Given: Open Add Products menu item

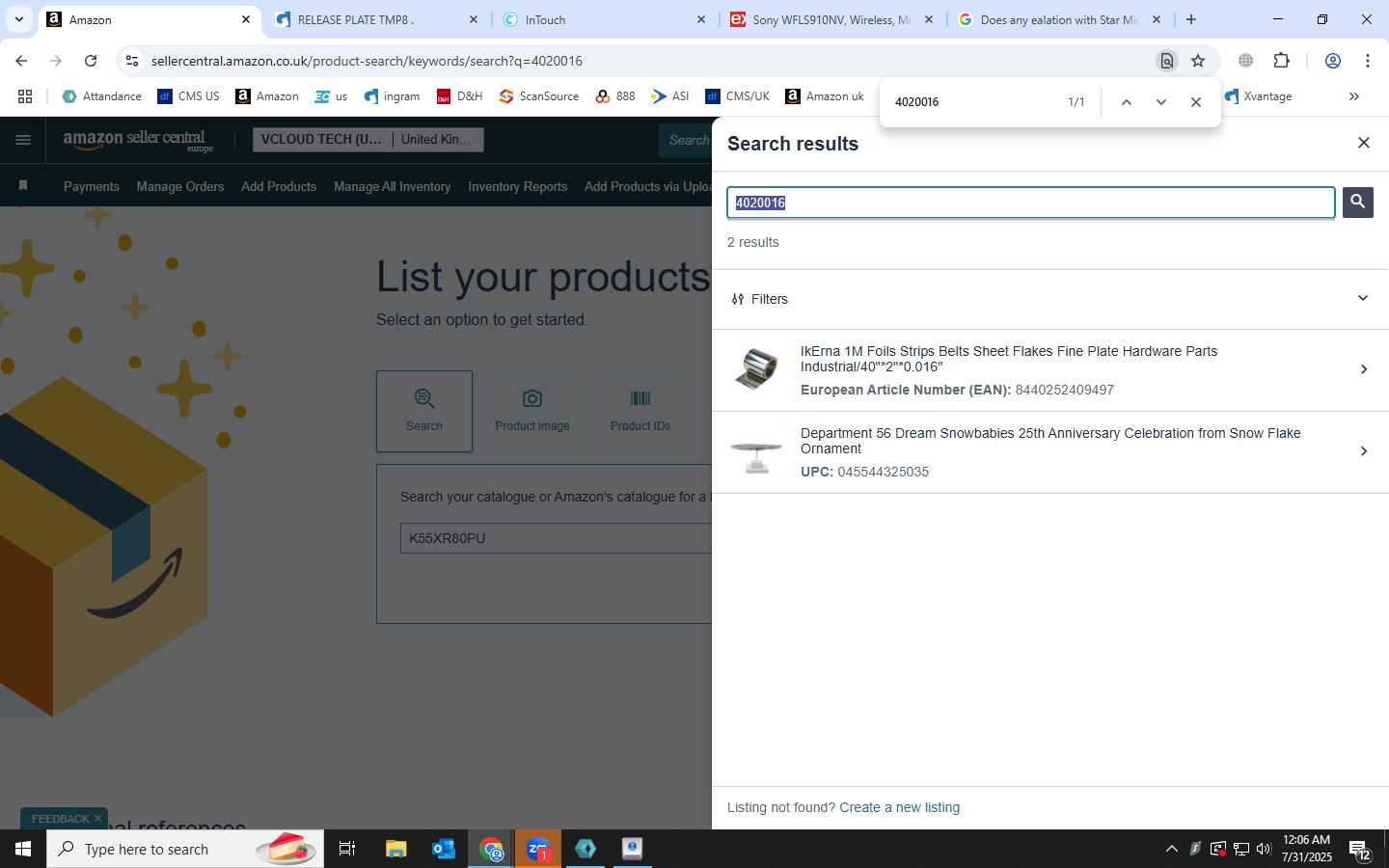Looking at the screenshot, I should [x=279, y=186].
